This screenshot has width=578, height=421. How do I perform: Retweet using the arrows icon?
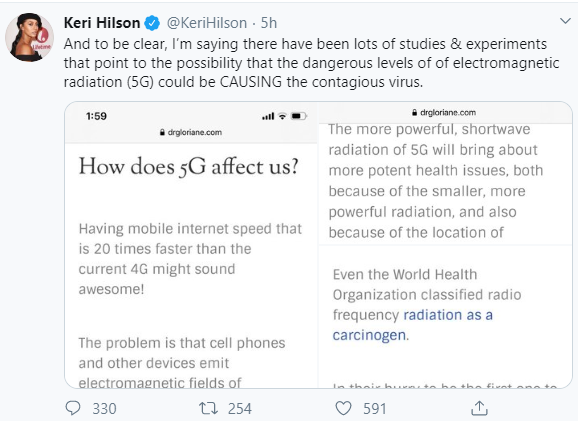tap(208, 408)
